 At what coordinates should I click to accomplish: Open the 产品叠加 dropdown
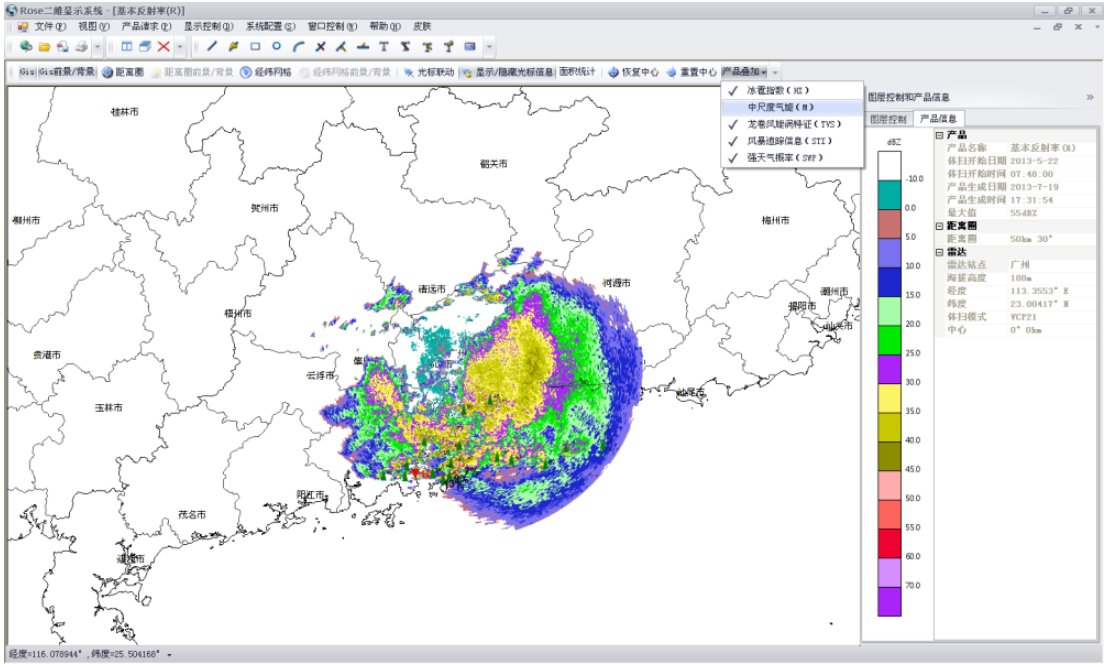[744, 72]
